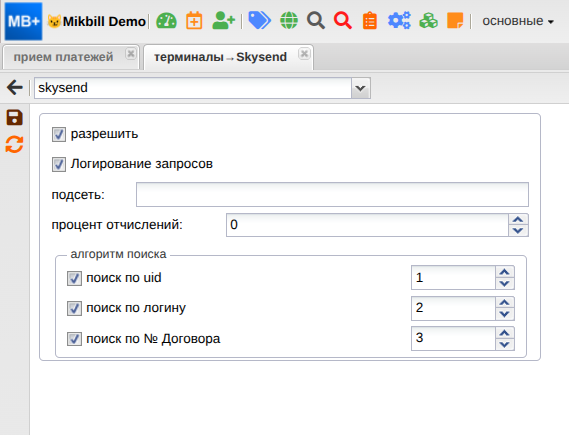Click the поиск по логину number field
The image size is (569, 435).
[x=454, y=308]
